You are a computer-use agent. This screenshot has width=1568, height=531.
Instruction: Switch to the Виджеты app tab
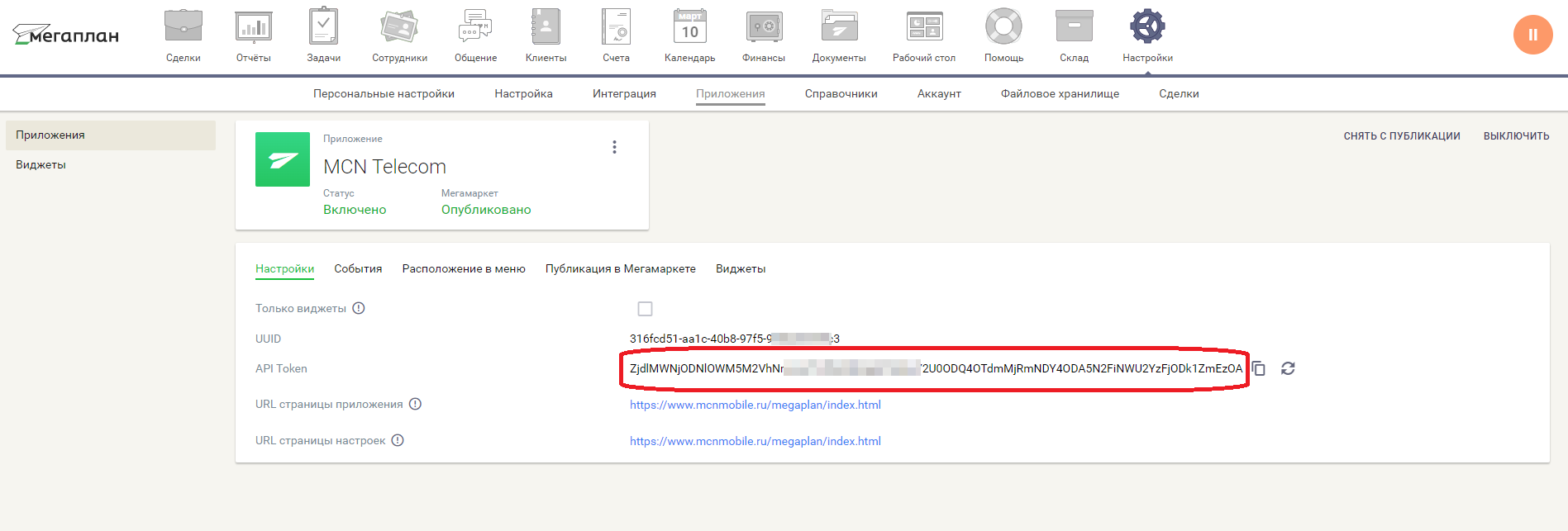click(741, 268)
